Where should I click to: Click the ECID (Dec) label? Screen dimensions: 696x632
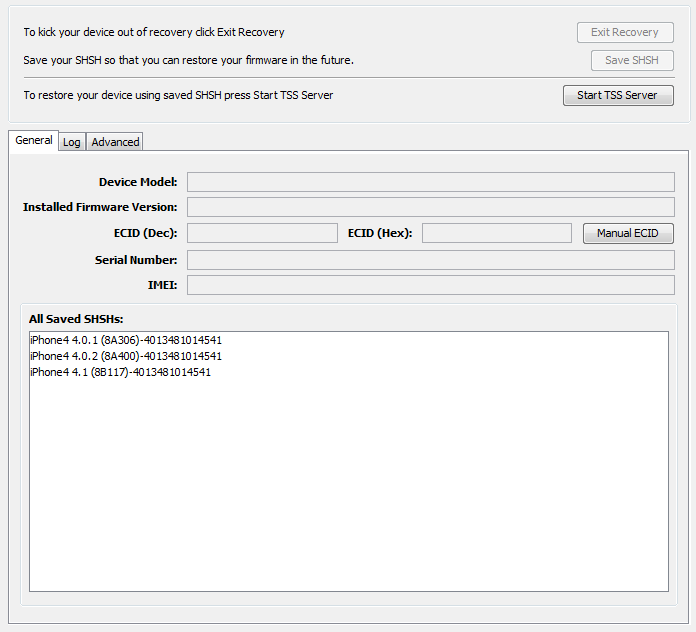point(146,233)
